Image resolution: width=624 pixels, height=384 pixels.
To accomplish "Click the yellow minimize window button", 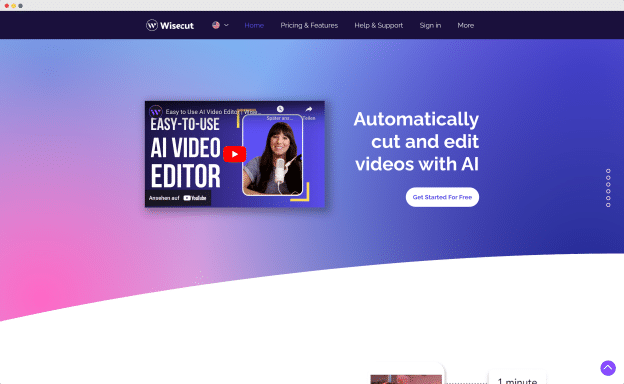I will tap(14, 6).
